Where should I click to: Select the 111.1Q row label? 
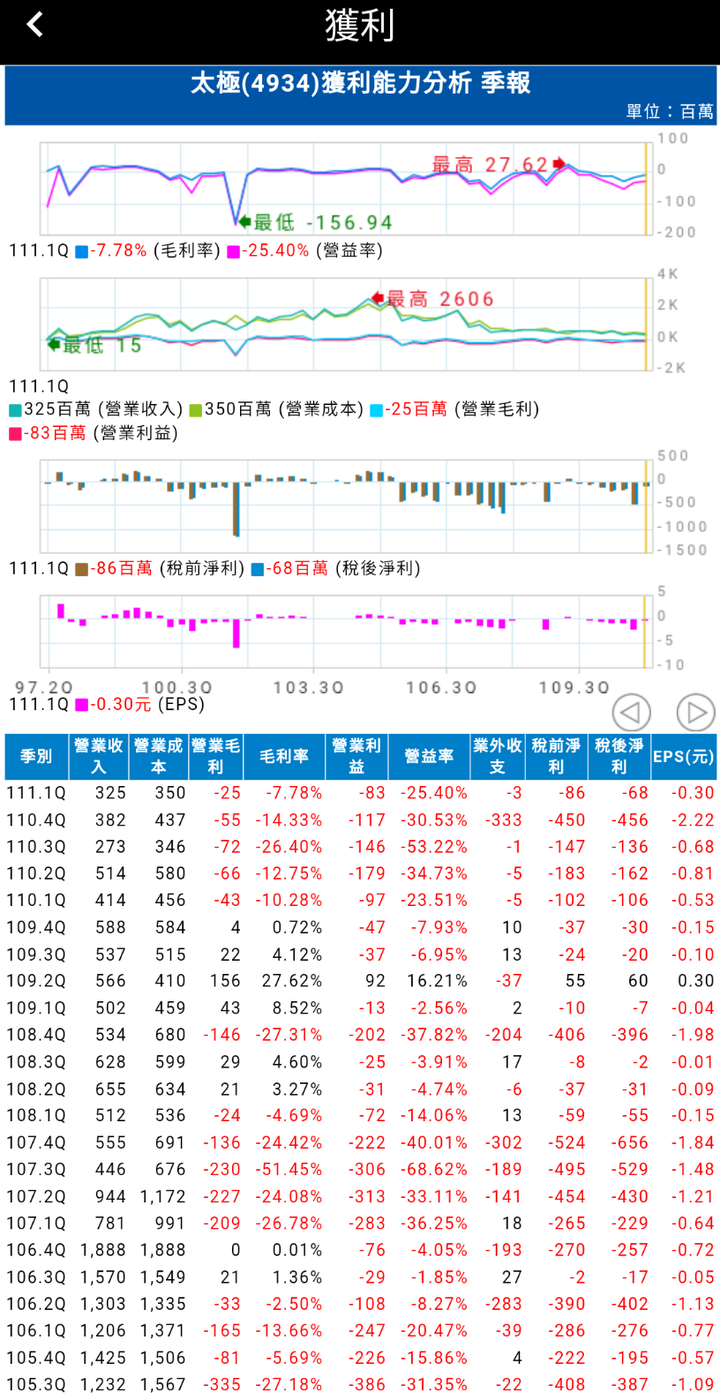[36, 793]
